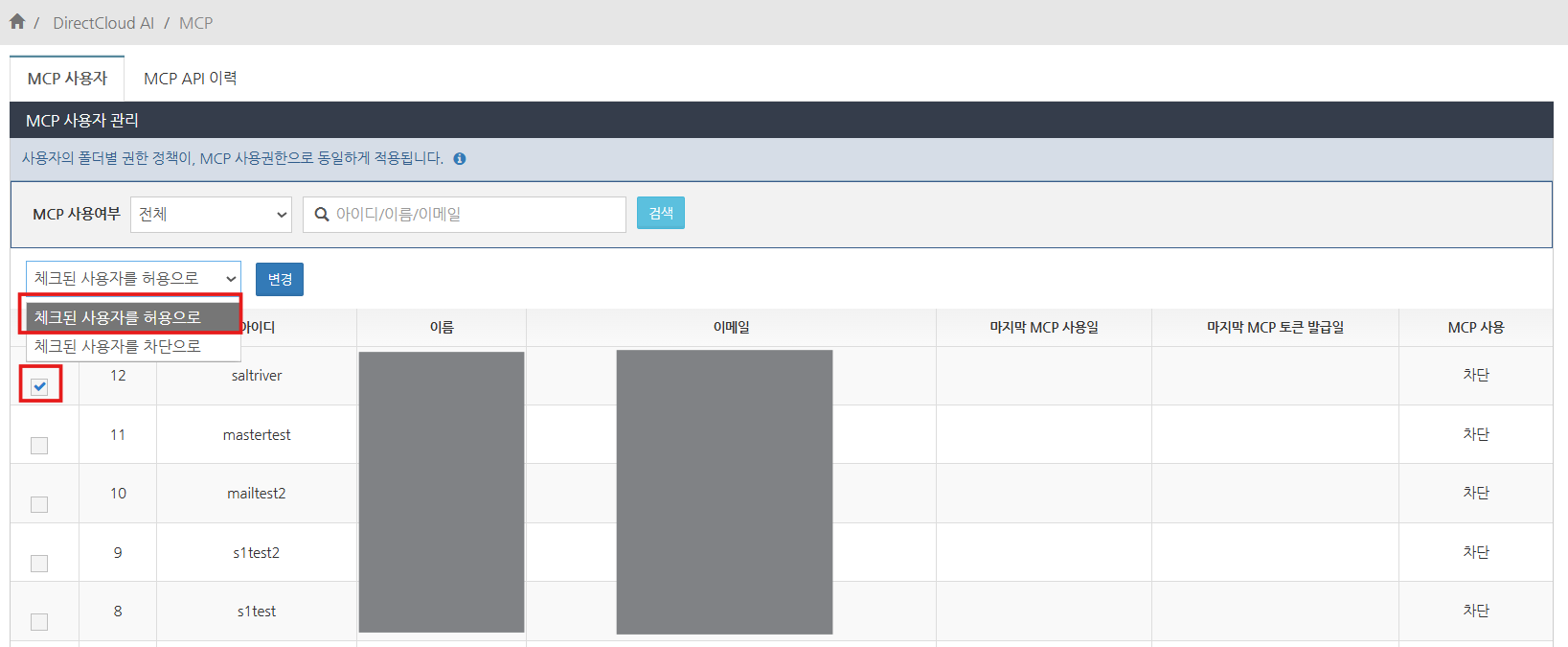The image size is (1568, 647).
Task: Go to home via breadcrumb house icon
Action: pyautogui.click(x=17, y=21)
